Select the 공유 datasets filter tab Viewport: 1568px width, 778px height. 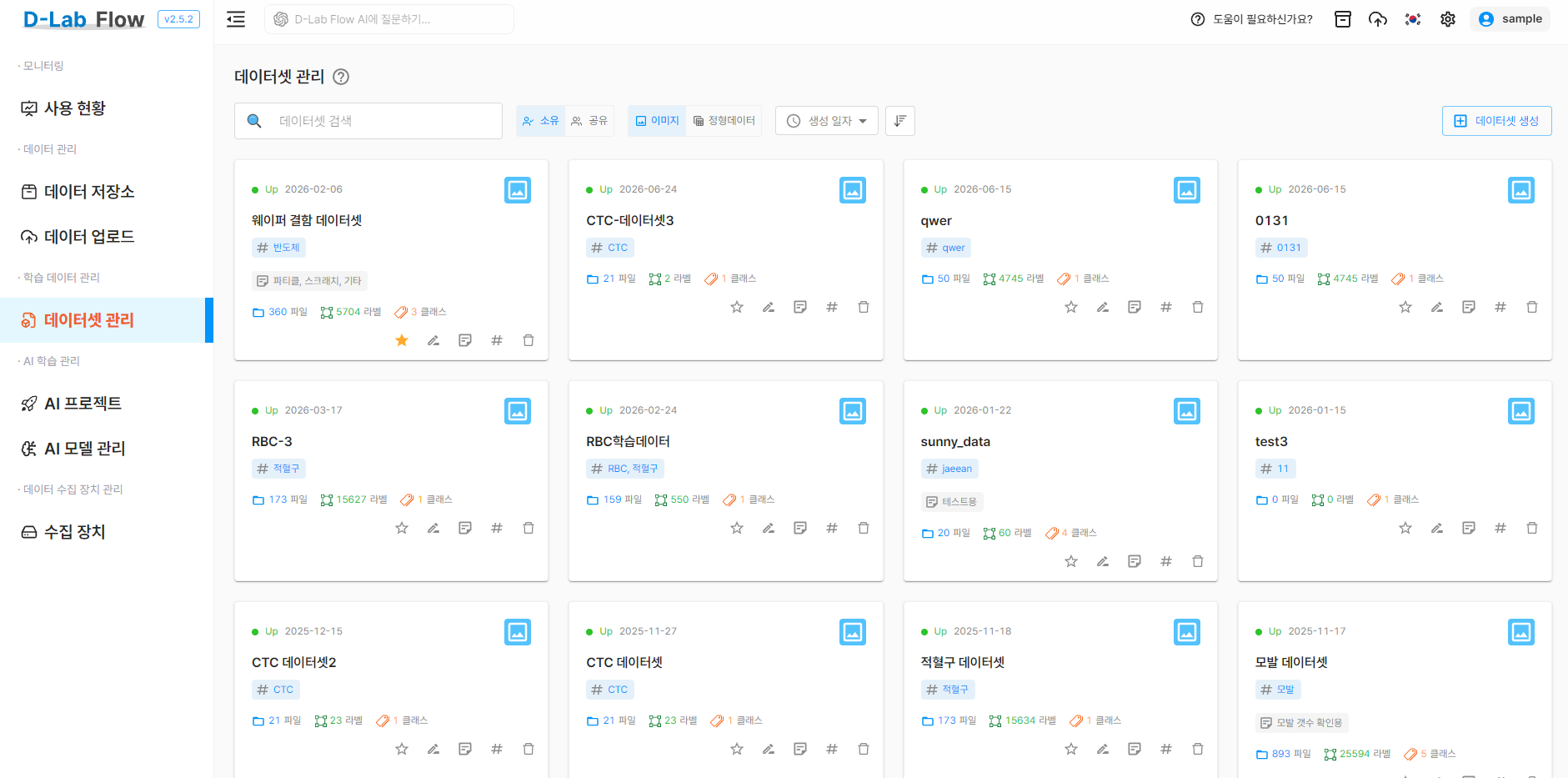pos(589,121)
